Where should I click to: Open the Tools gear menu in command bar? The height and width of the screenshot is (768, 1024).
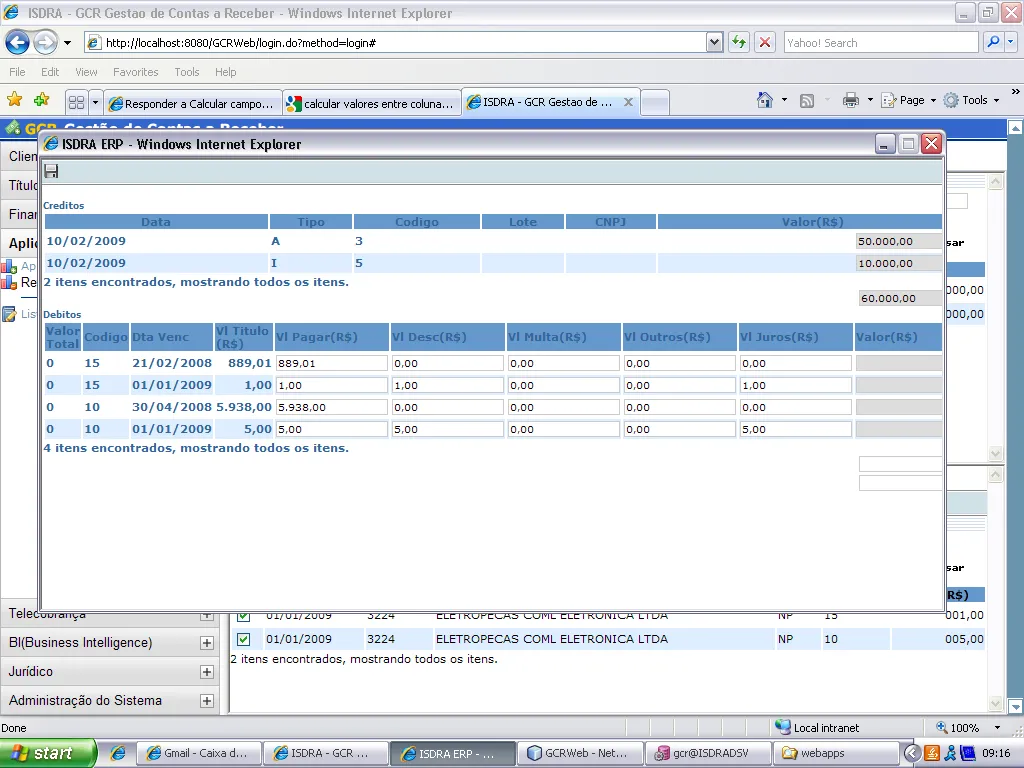[971, 100]
